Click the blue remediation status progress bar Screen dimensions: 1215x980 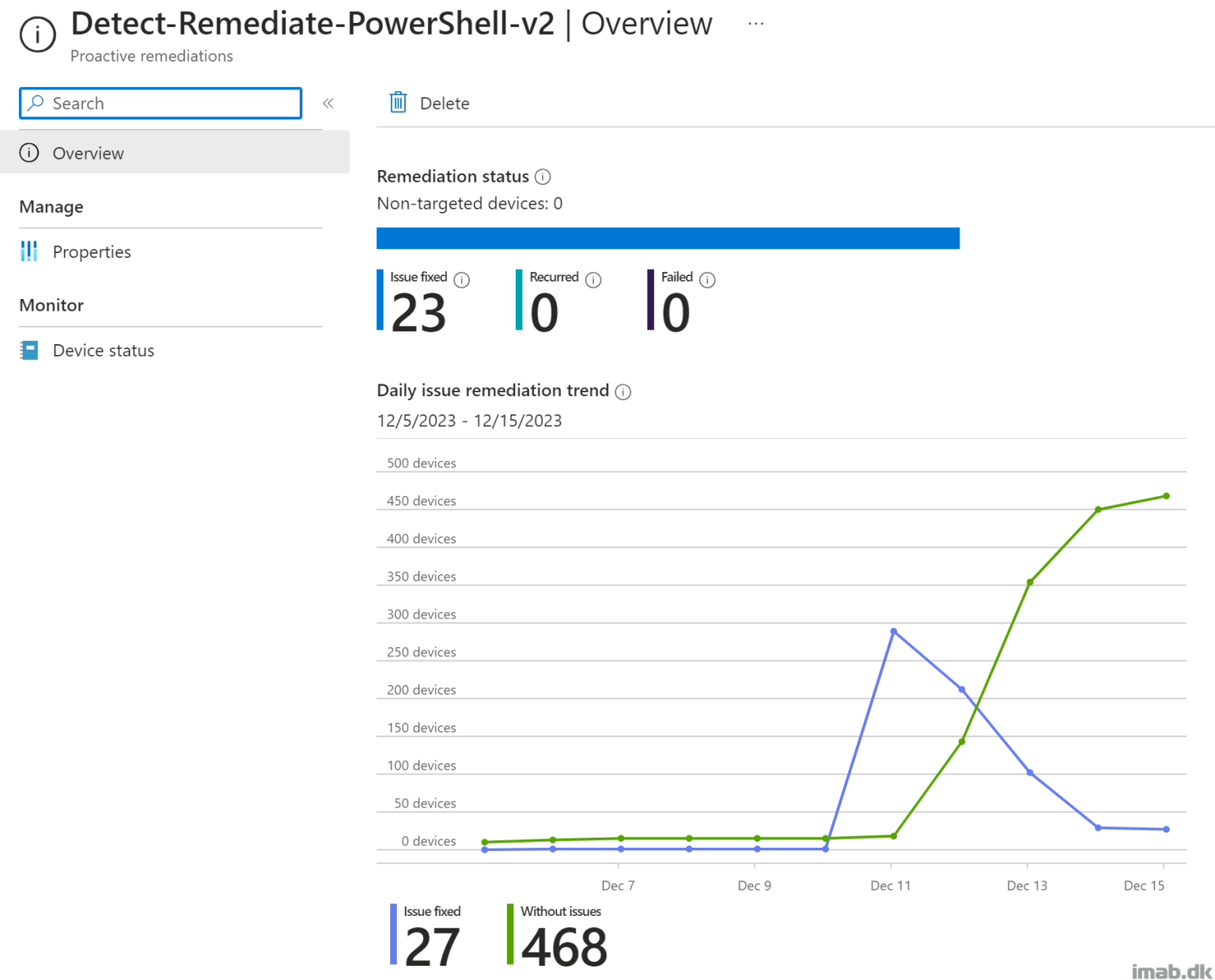[x=668, y=238]
